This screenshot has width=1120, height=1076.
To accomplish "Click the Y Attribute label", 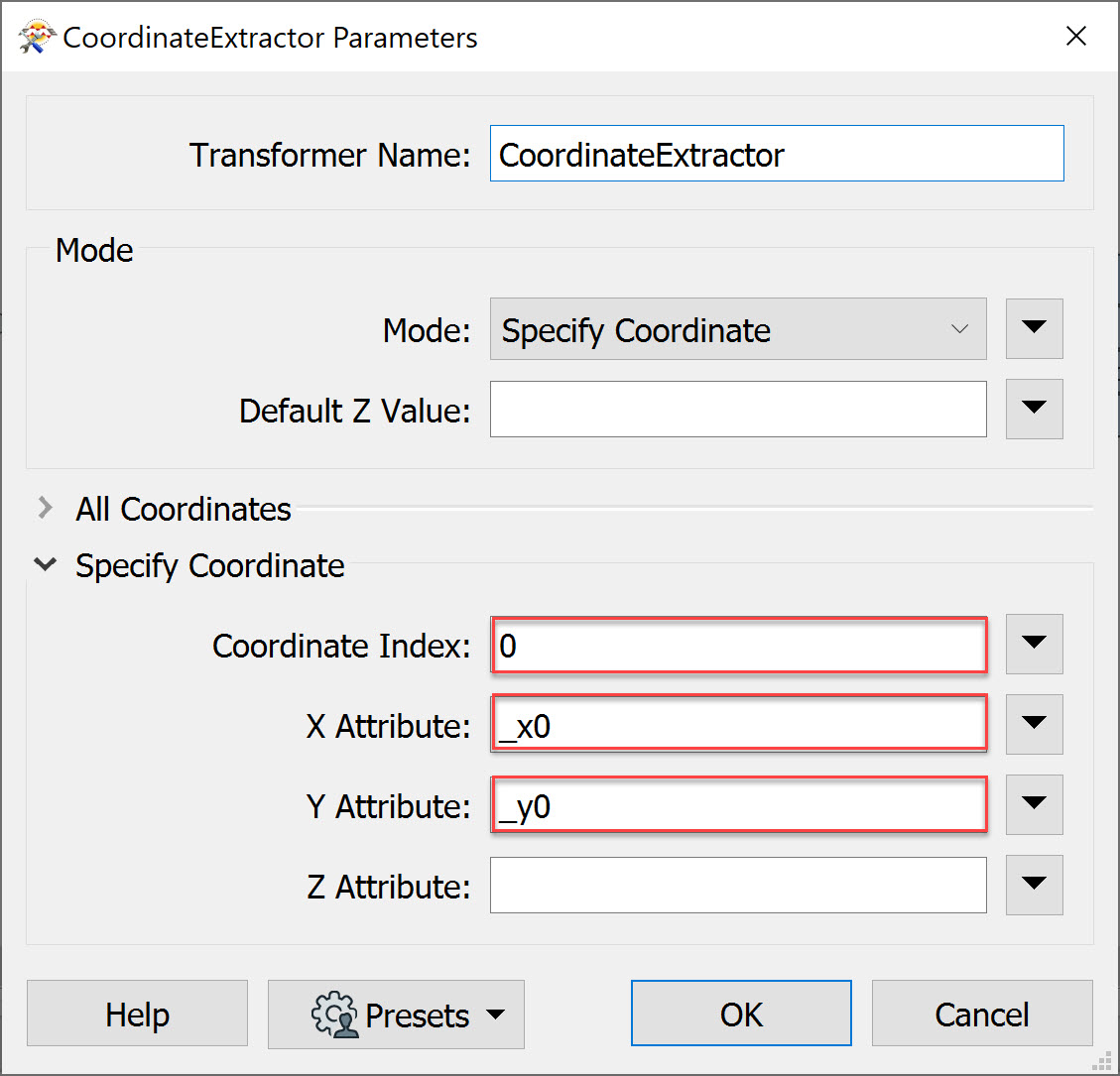I will [388, 807].
